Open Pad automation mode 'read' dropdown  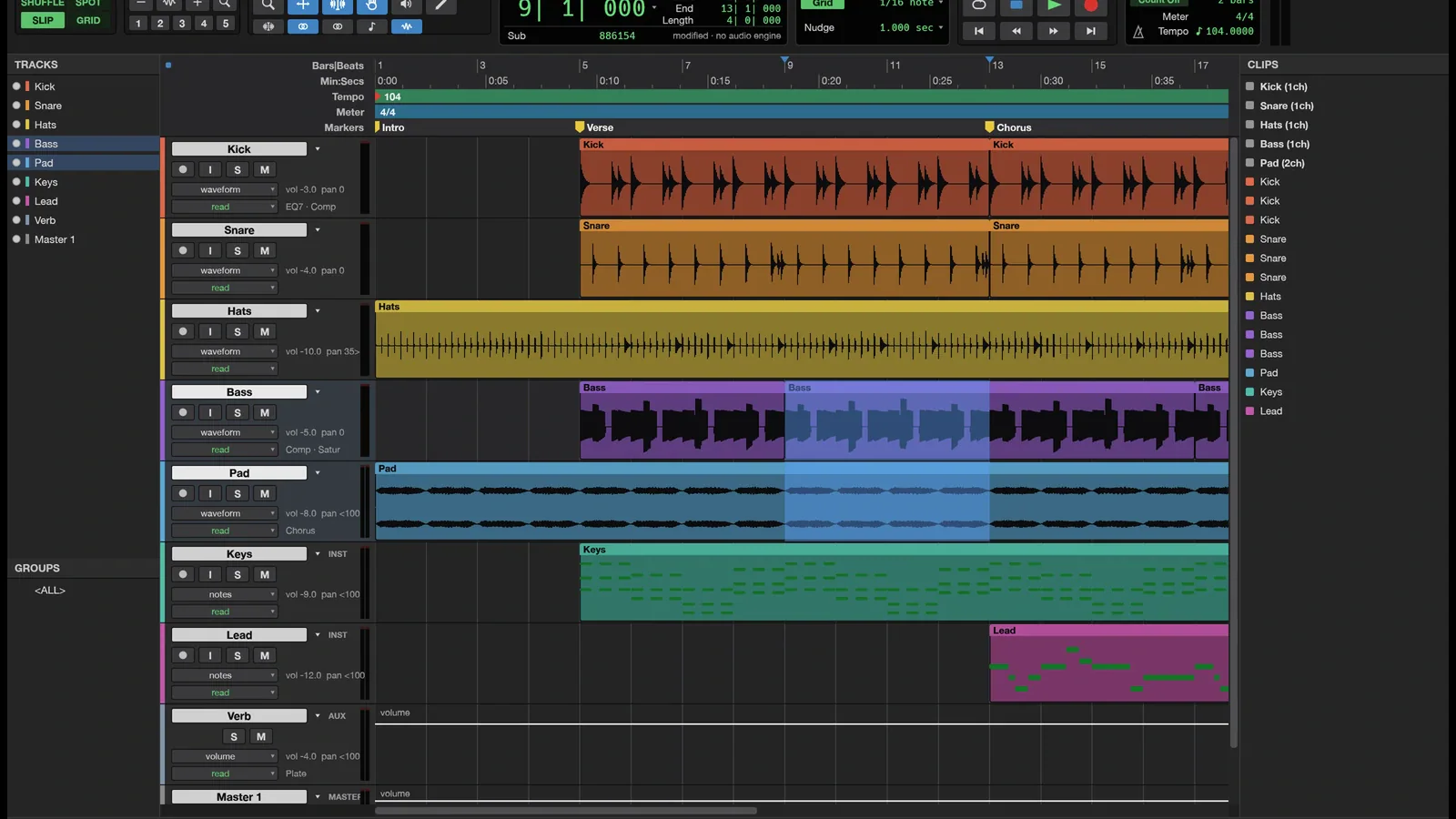[x=225, y=531]
